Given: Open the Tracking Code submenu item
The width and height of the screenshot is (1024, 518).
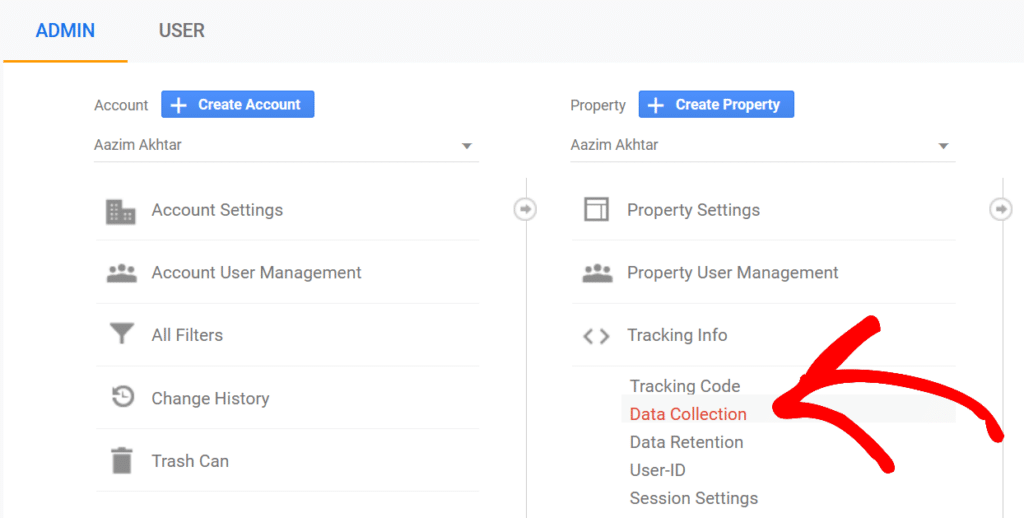Looking at the screenshot, I should point(684,386).
